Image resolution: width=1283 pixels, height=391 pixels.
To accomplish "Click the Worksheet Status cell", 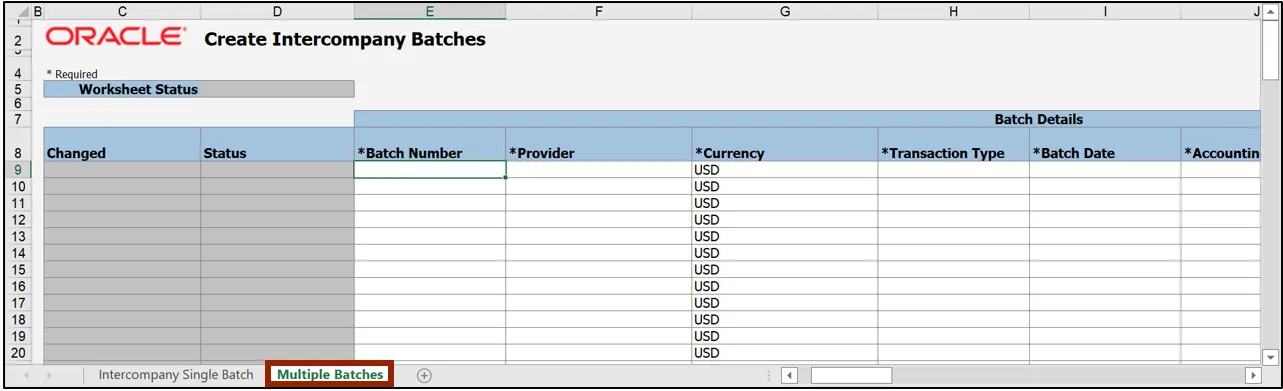I will (199, 89).
